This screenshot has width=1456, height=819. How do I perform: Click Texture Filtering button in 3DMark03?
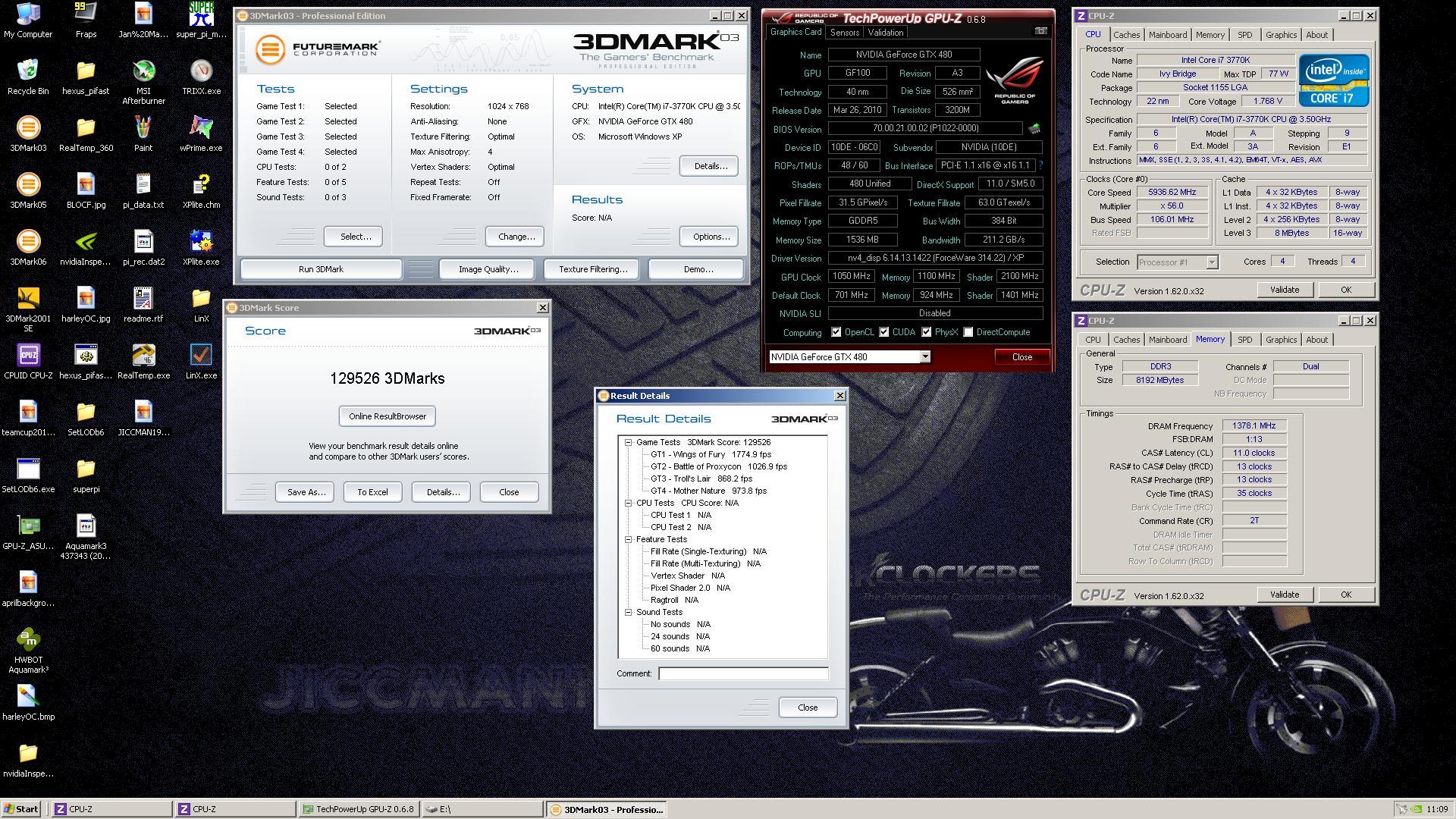[593, 269]
